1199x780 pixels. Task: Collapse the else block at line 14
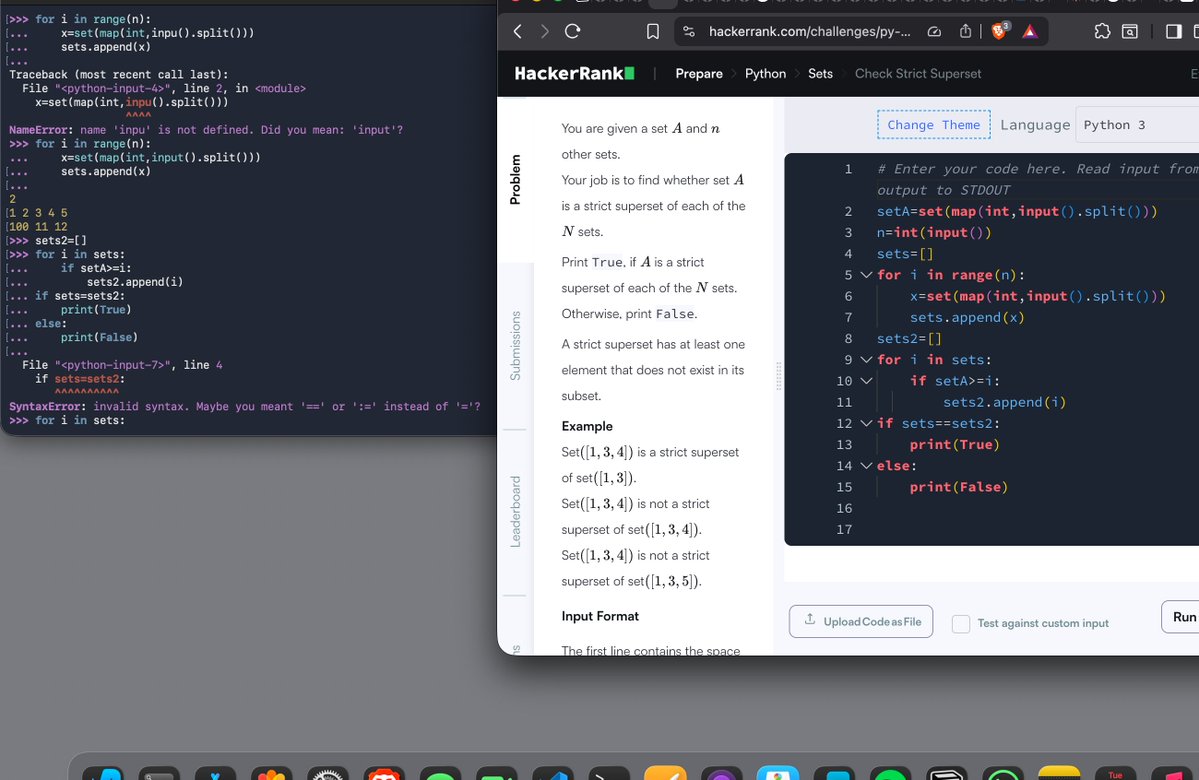tap(866, 466)
